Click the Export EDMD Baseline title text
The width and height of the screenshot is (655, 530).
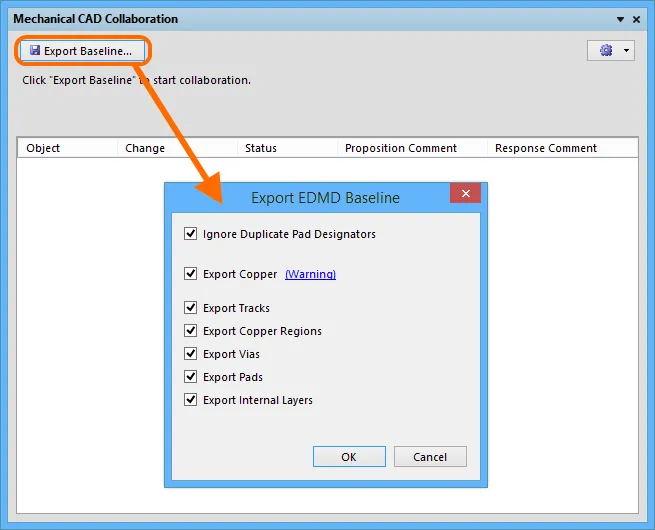[325, 198]
